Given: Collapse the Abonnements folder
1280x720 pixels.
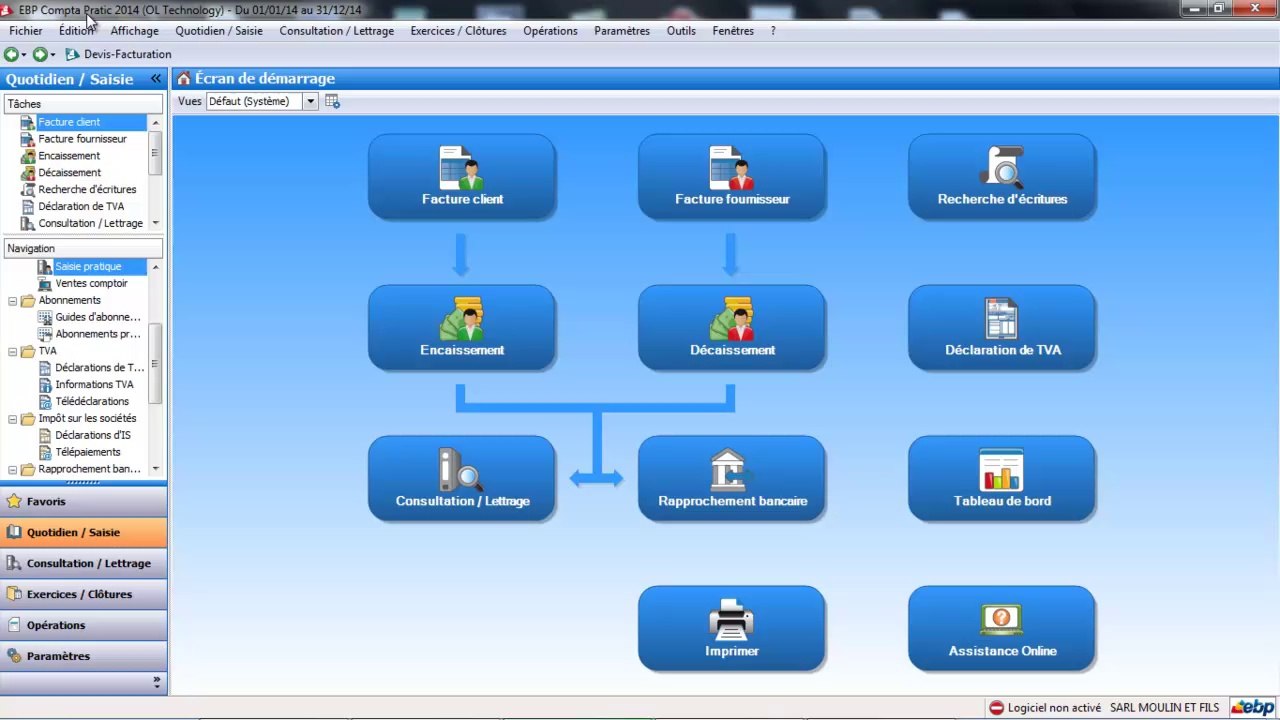Looking at the screenshot, I should click(12, 301).
